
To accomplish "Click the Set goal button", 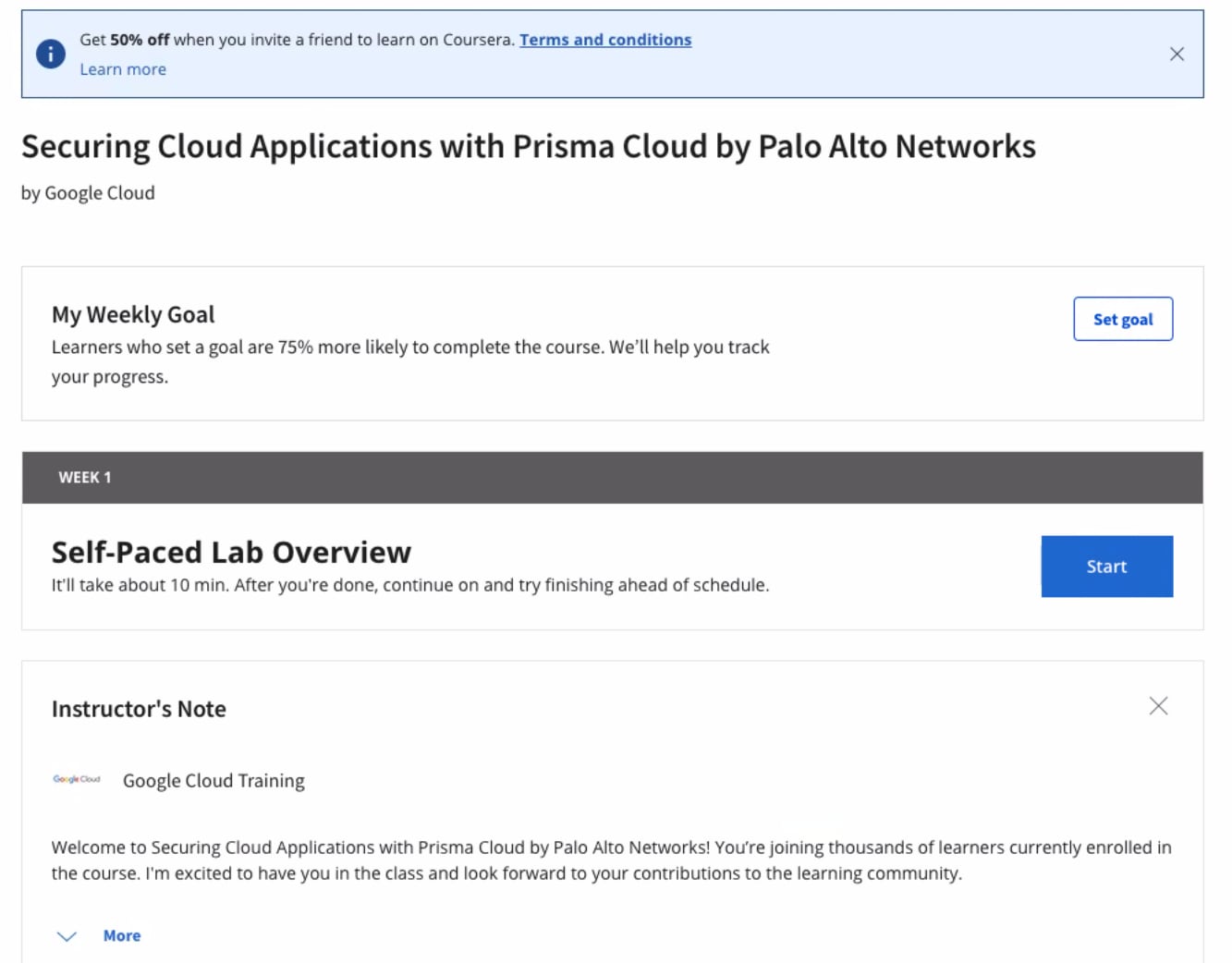I will (x=1123, y=319).
